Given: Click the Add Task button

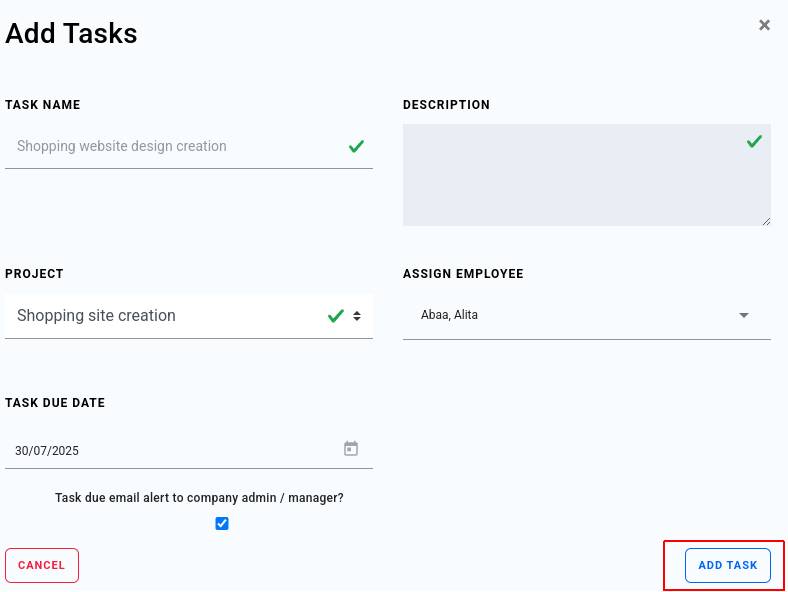Looking at the screenshot, I should tap(728, 565).
